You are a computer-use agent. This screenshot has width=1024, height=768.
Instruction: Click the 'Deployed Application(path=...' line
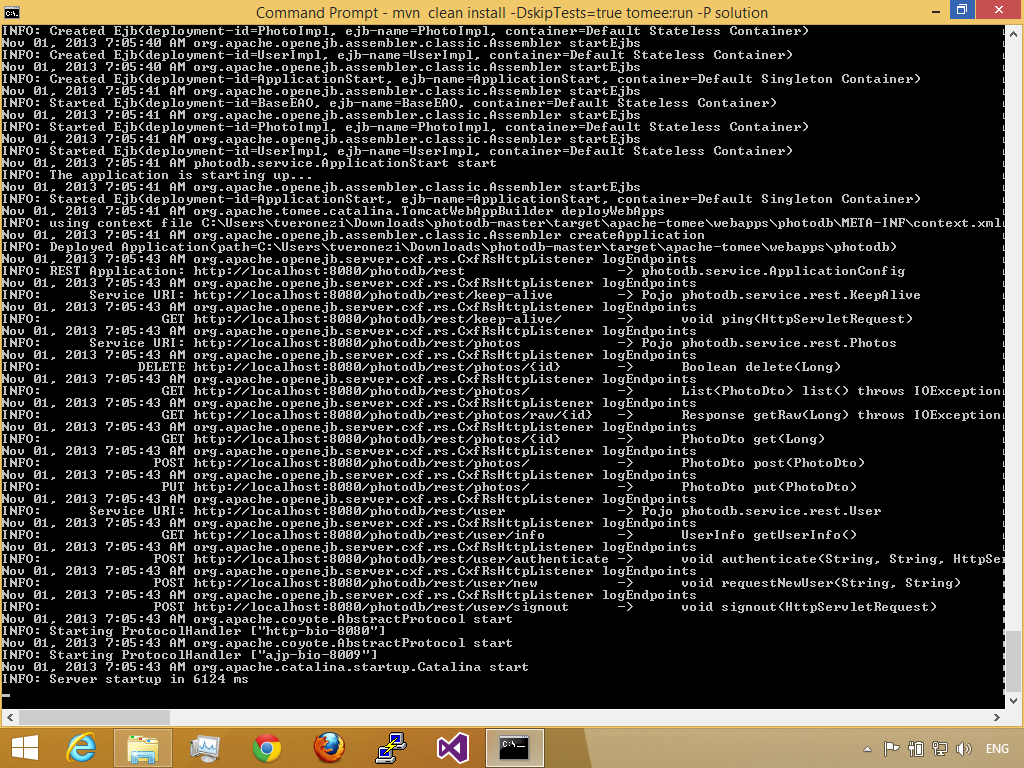(449, 247)
